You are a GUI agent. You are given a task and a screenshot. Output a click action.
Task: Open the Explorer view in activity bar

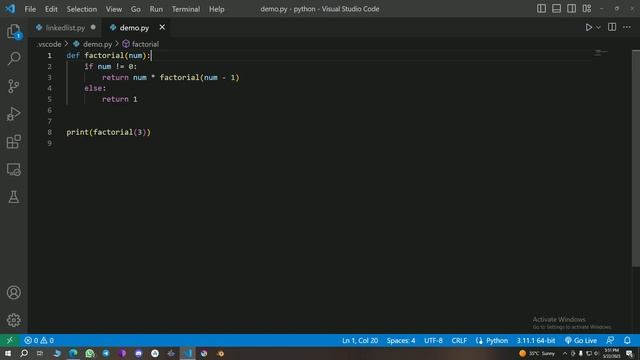pyautogui.click(x=14, y=31)
